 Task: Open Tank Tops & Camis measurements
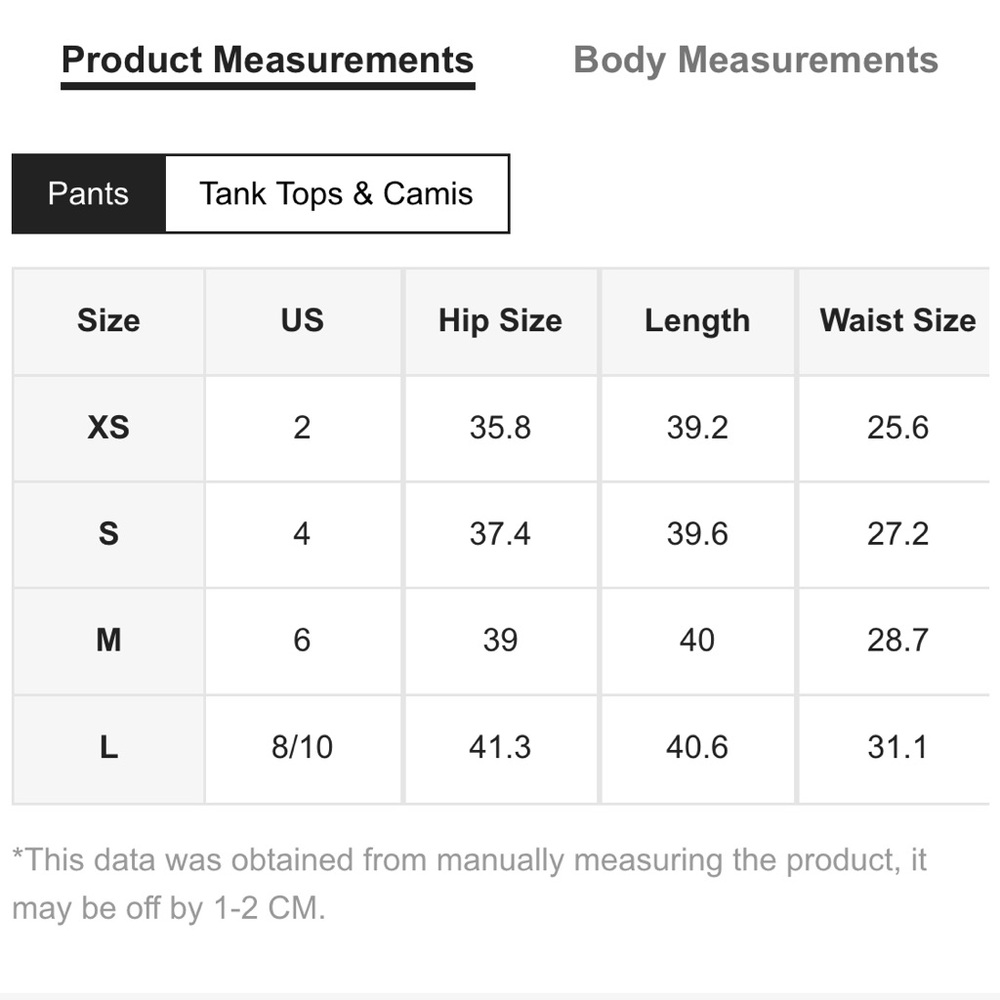[337, 194]
